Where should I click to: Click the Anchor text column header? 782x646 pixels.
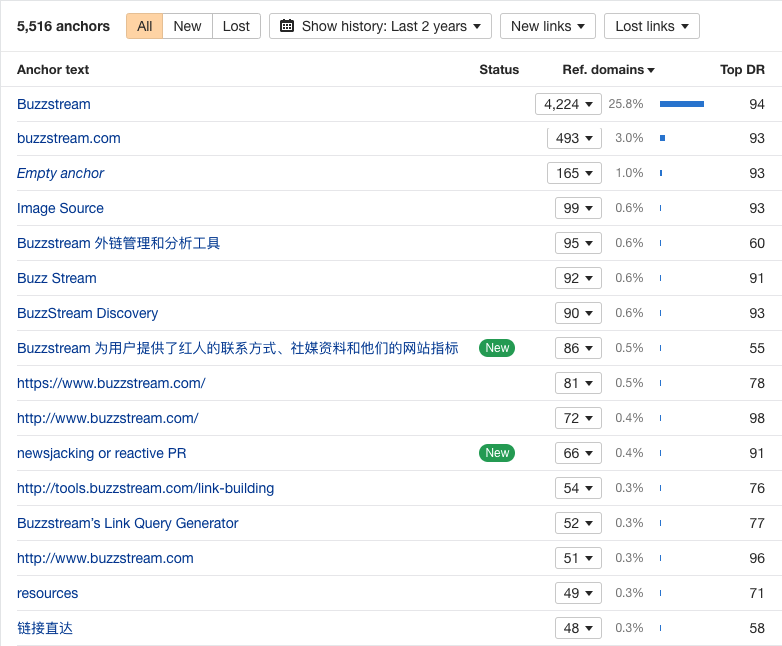[53, 70]
